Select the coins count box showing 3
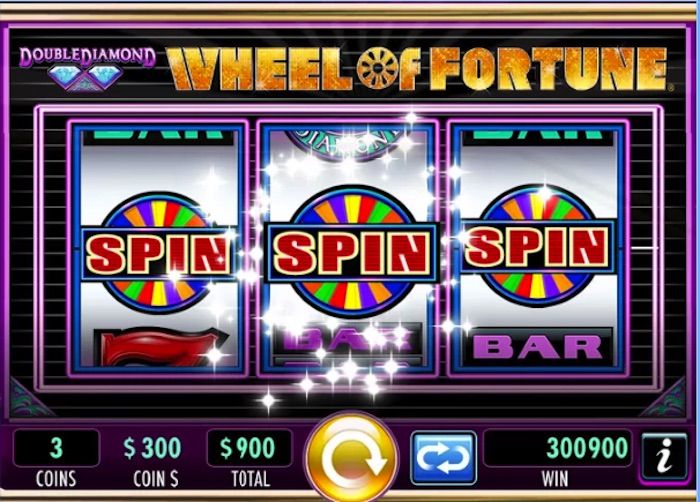The height and width of the screenshot is (502, 700). click(x=56, y=448)
